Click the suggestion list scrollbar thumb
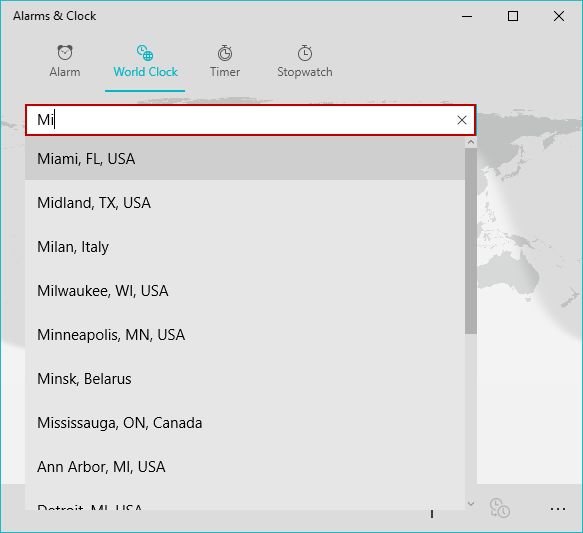The width and height of the screenshot is (583, 533). [471, 241]
